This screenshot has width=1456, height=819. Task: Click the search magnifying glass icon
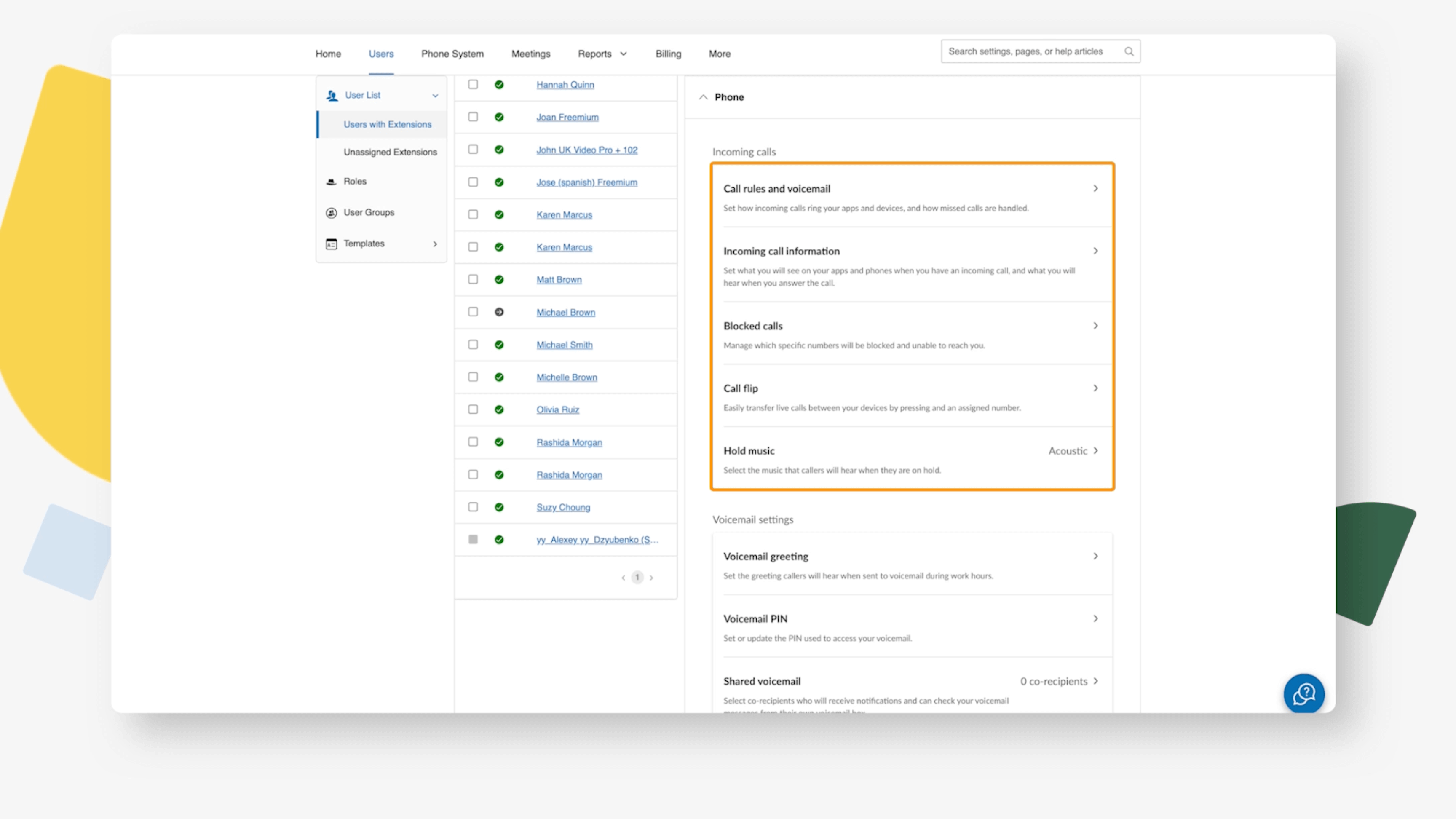pyautogui.click(x=1129, y=51)
